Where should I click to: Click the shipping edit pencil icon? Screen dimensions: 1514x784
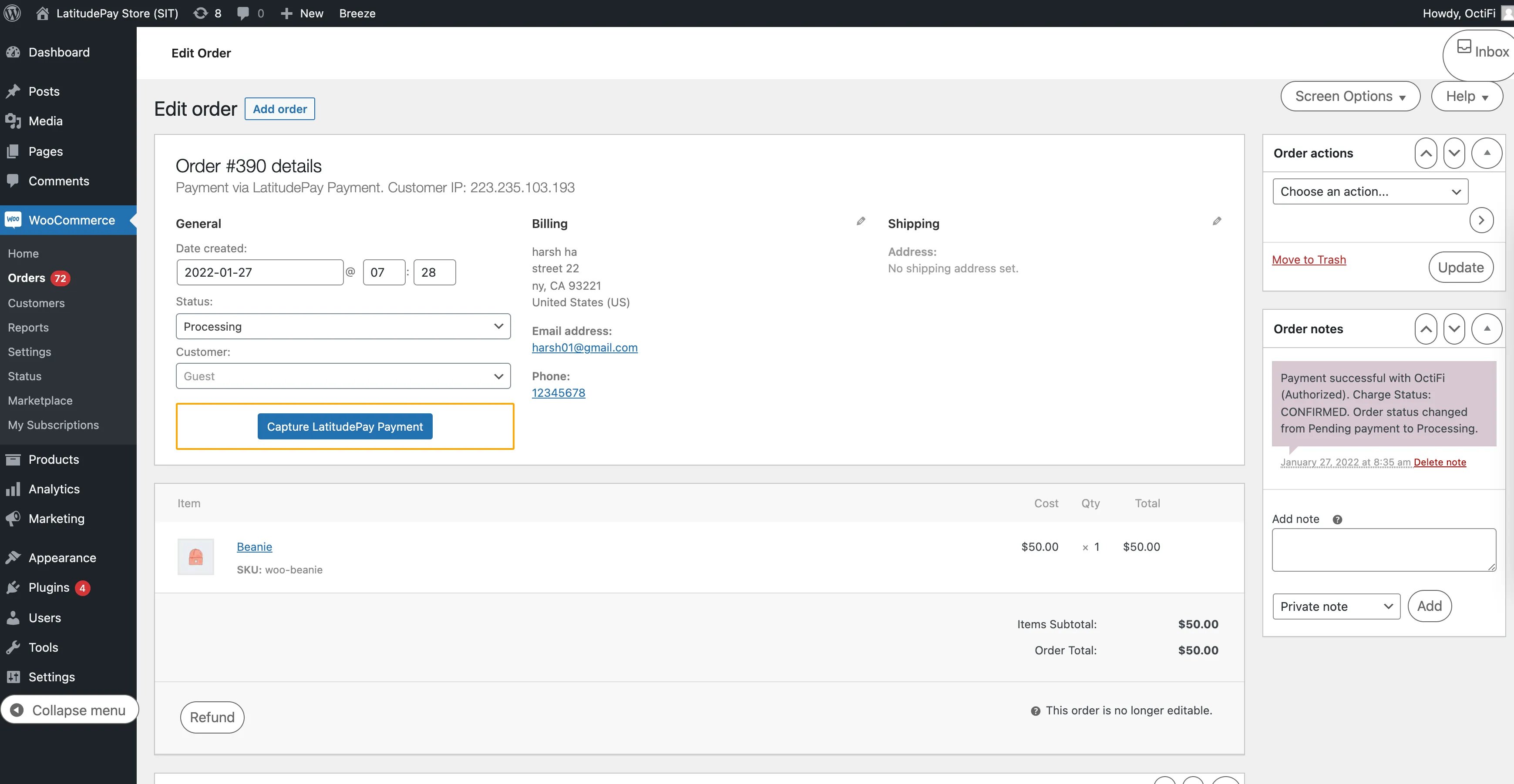[1217, 221]
